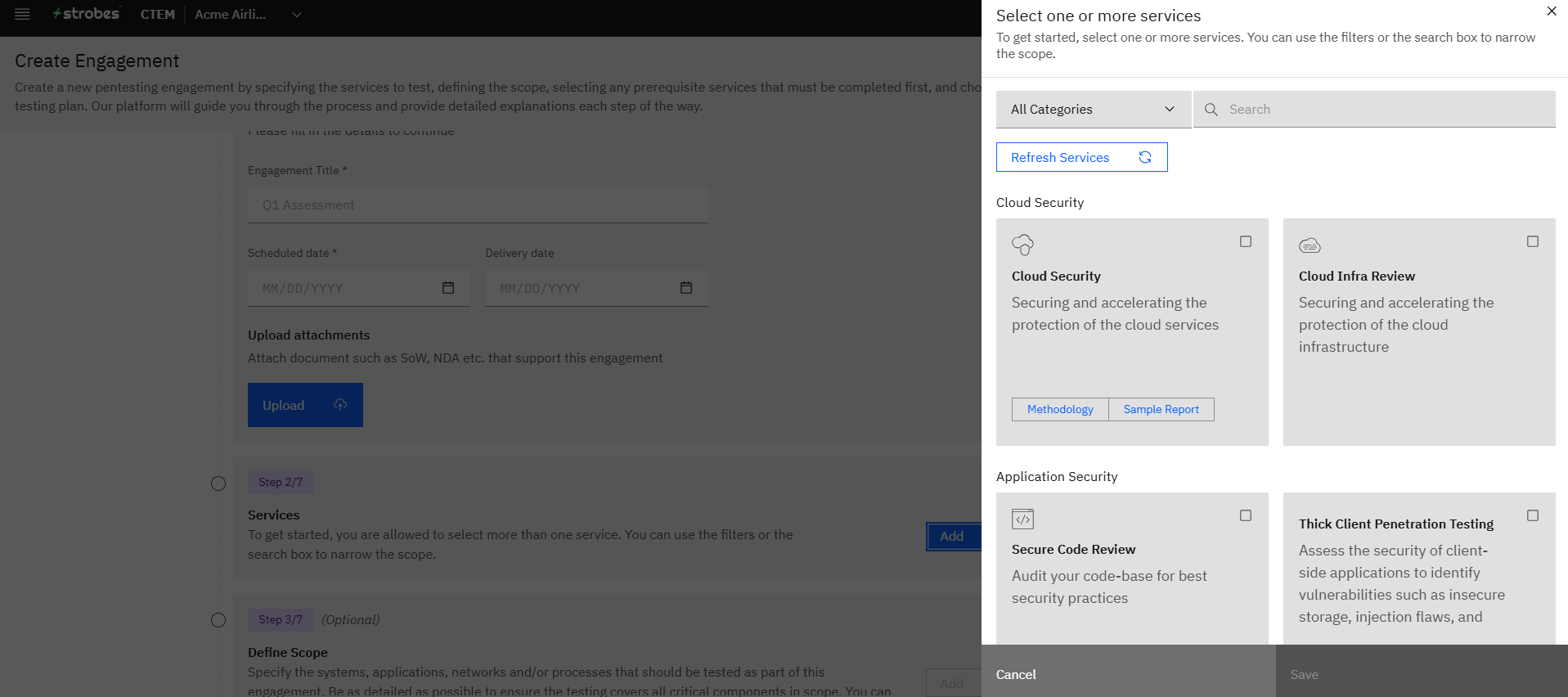The width and height of the screenshot is (1568, 697).
Task: Click the search magnifier icon
Action: click(1211, 110)
